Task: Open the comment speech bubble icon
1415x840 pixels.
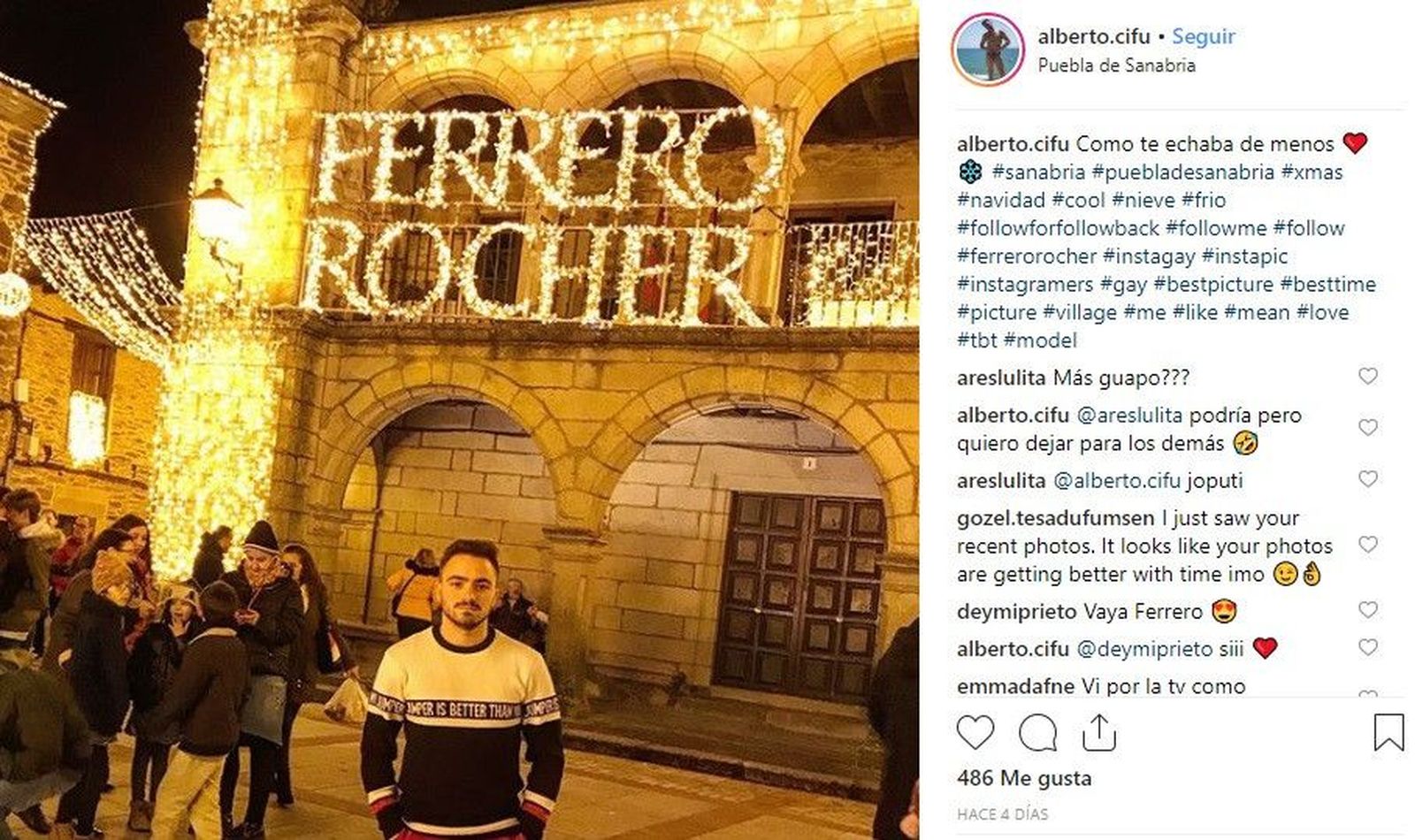Action: pos(1037,733)
